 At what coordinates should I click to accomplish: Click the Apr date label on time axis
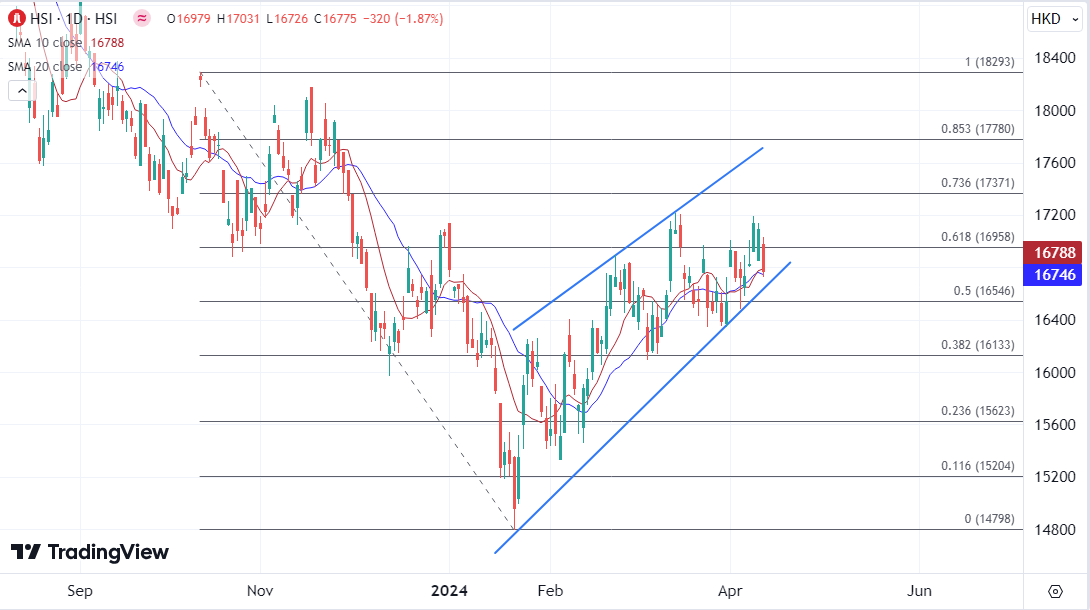(730, 591)
